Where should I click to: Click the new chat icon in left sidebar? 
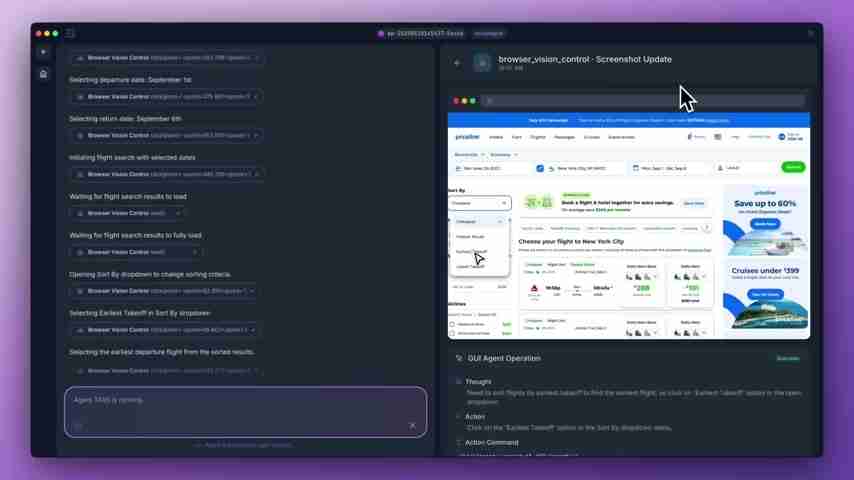(x=44, y=52)
